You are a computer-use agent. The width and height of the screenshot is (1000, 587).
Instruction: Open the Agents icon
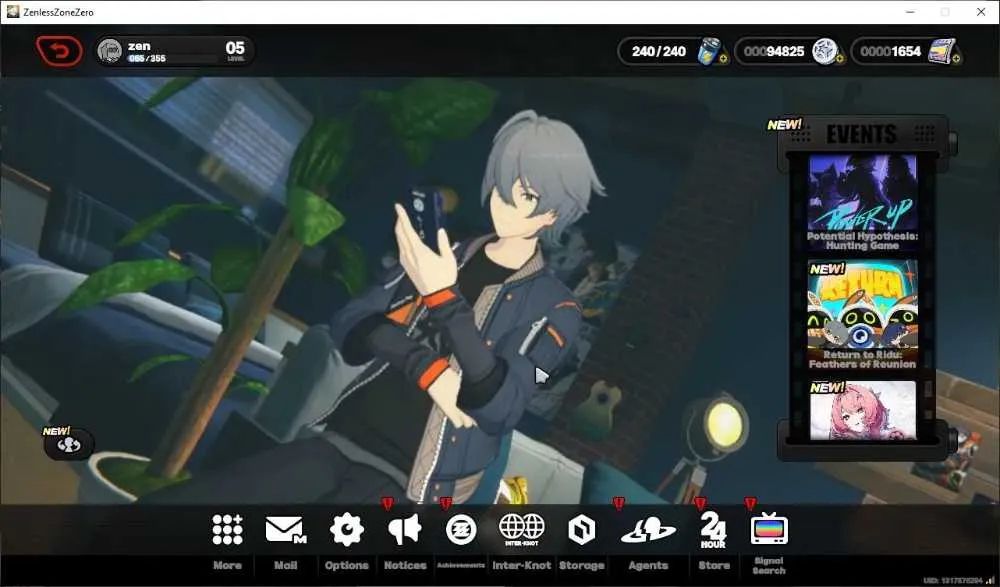pos(648,530)
